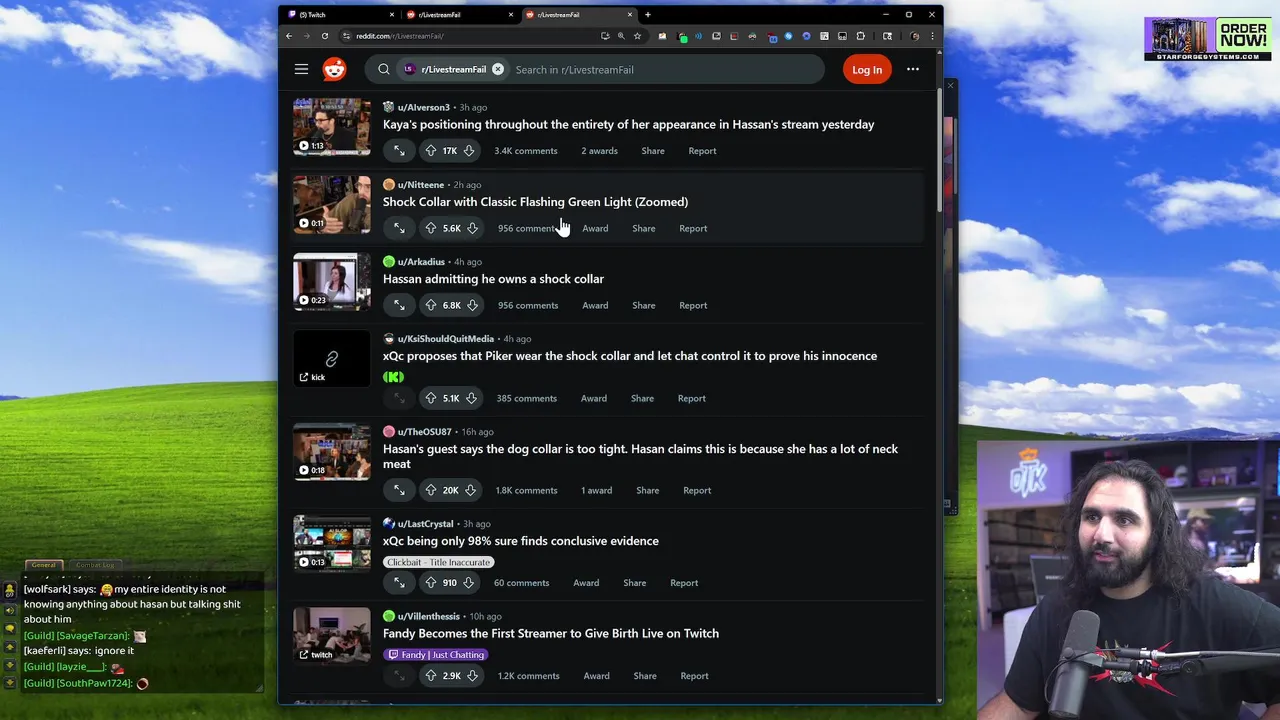
Task: Upvote the Kaya's positioning post
Action: click(430, 151)
